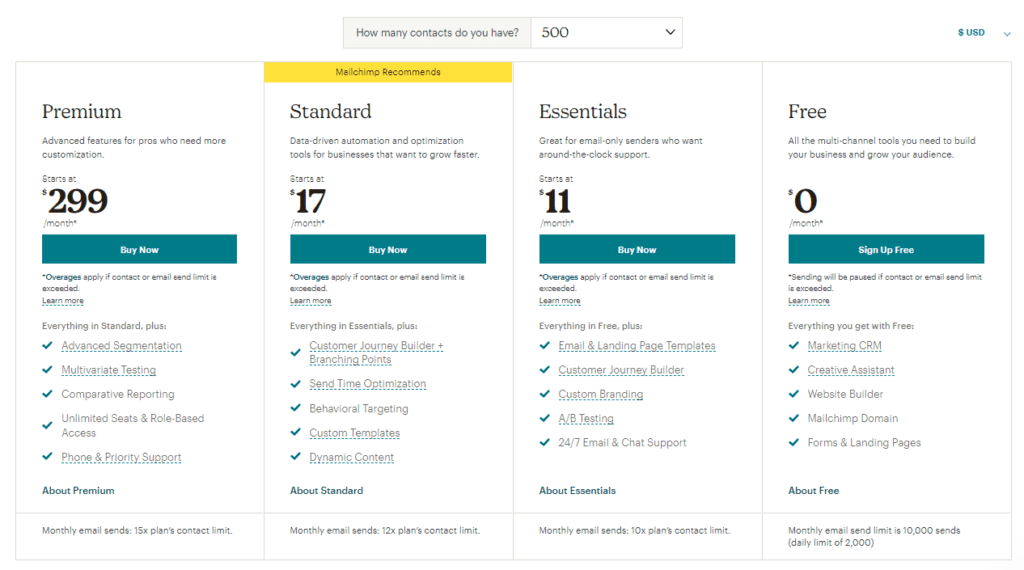Open the Custom Templates feature link
This screenshot has height=570, width=1024.
pos(355,433)
